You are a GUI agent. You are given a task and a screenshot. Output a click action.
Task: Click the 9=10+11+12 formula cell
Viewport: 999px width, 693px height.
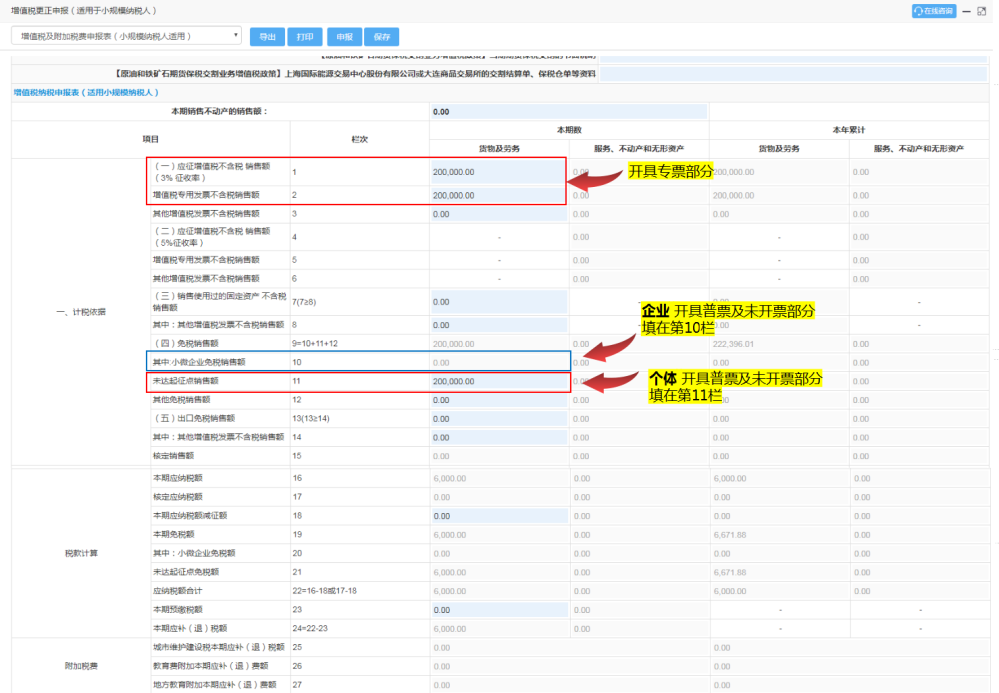pos(315,343)
